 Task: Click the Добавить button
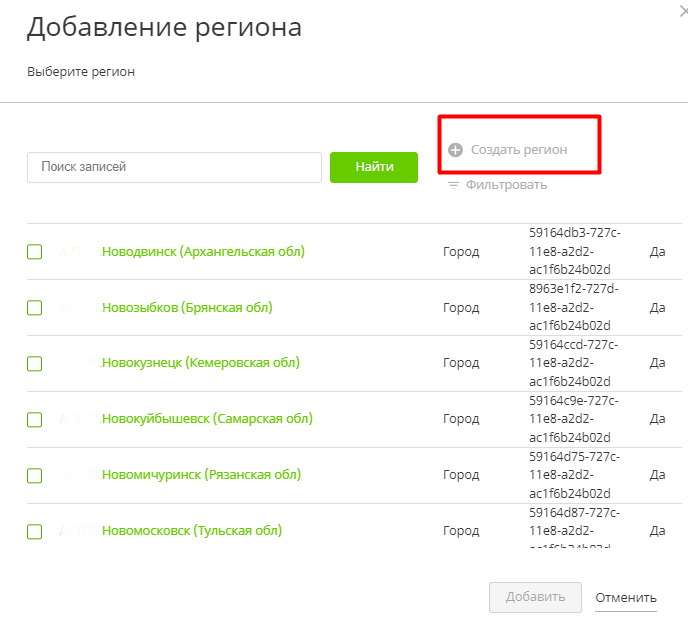click(535, 597)
